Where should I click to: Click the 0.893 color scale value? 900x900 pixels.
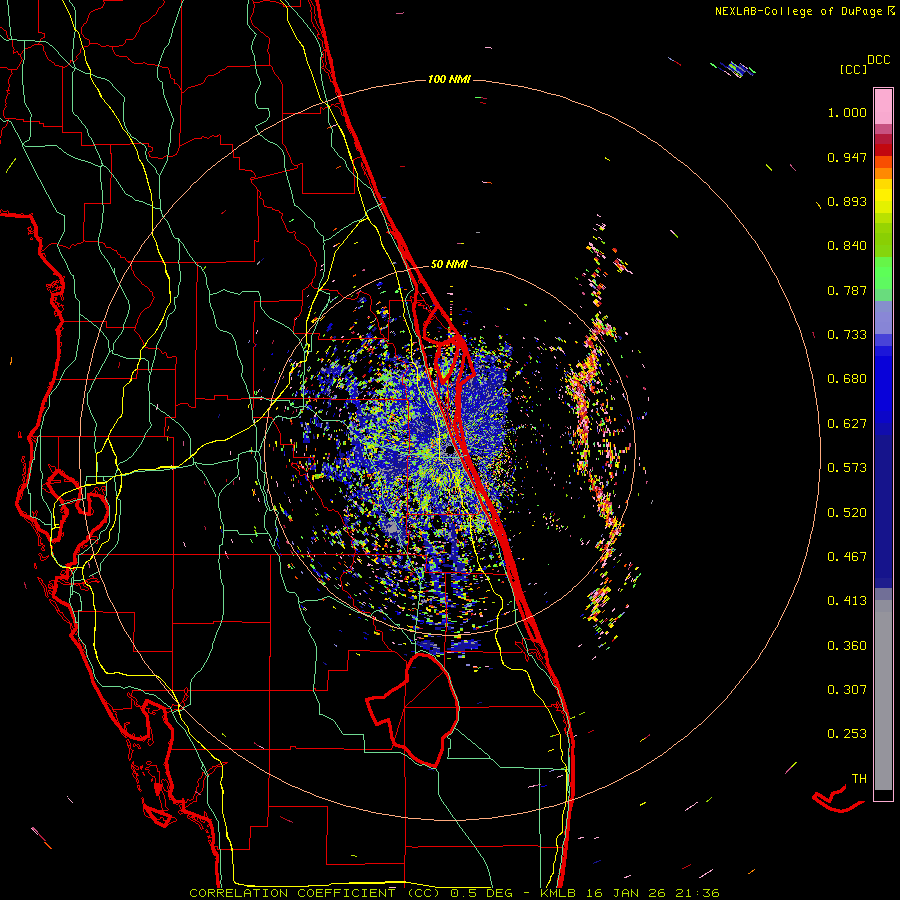(x=847, y=201)
